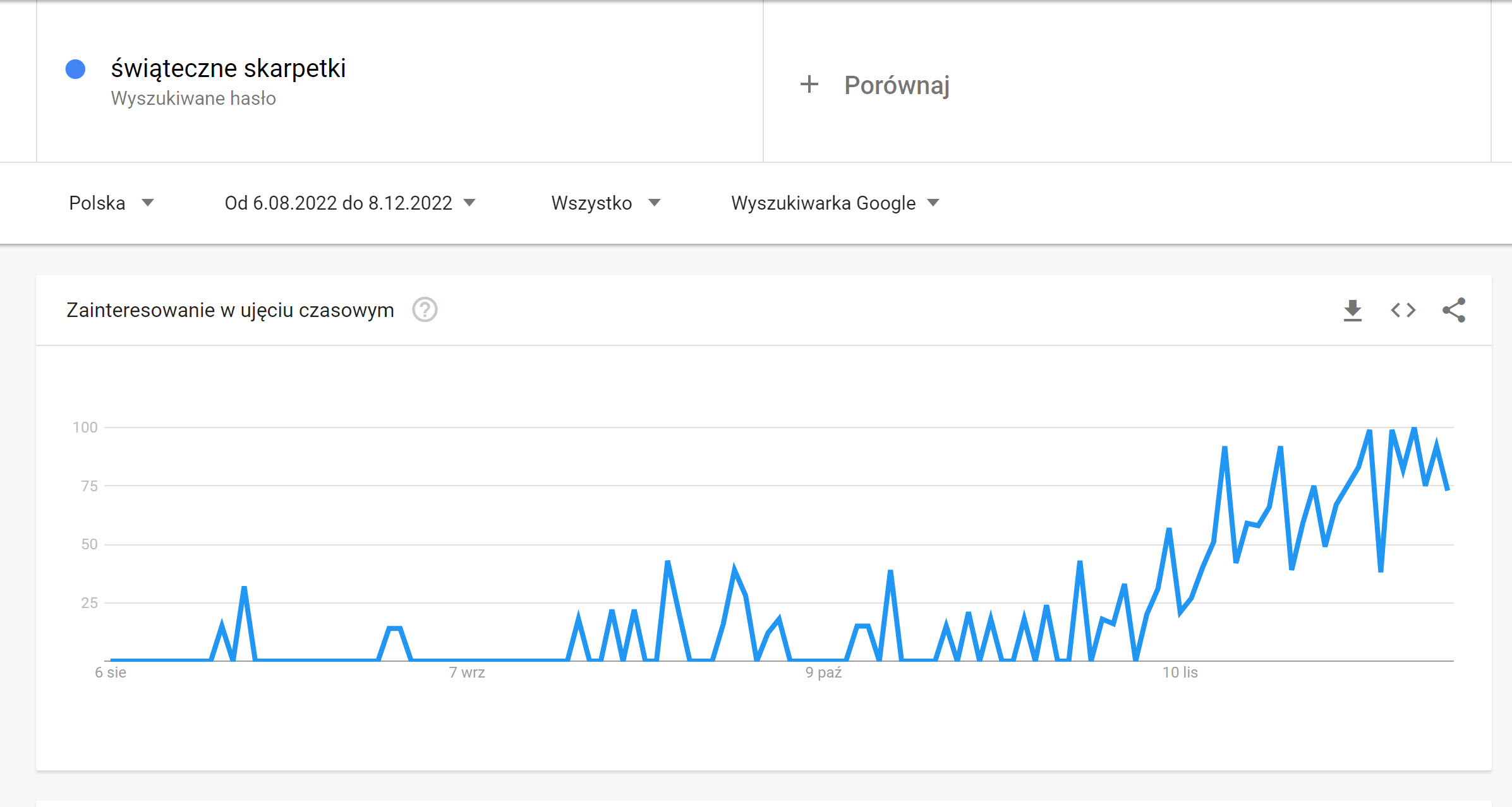The width and height of the screenshot is (1512, 807).
Task: Expand the Polska region dropdown
Action: pos(111,203)
